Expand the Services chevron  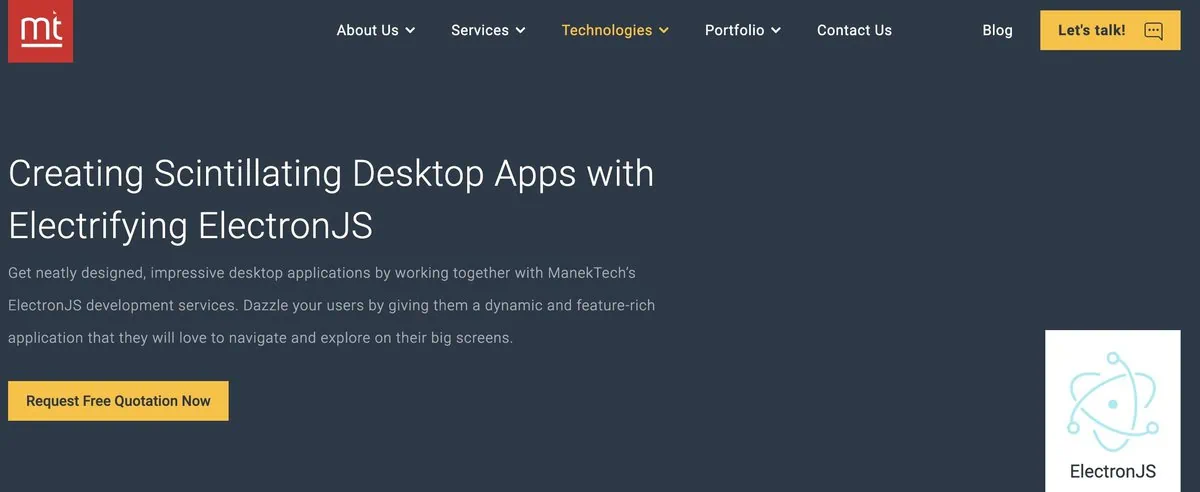(520, 31)
